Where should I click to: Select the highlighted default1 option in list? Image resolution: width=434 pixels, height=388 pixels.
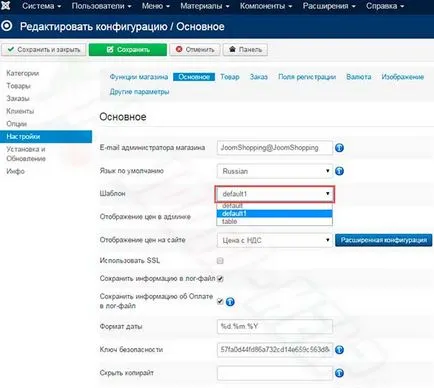tap(274, 214)
